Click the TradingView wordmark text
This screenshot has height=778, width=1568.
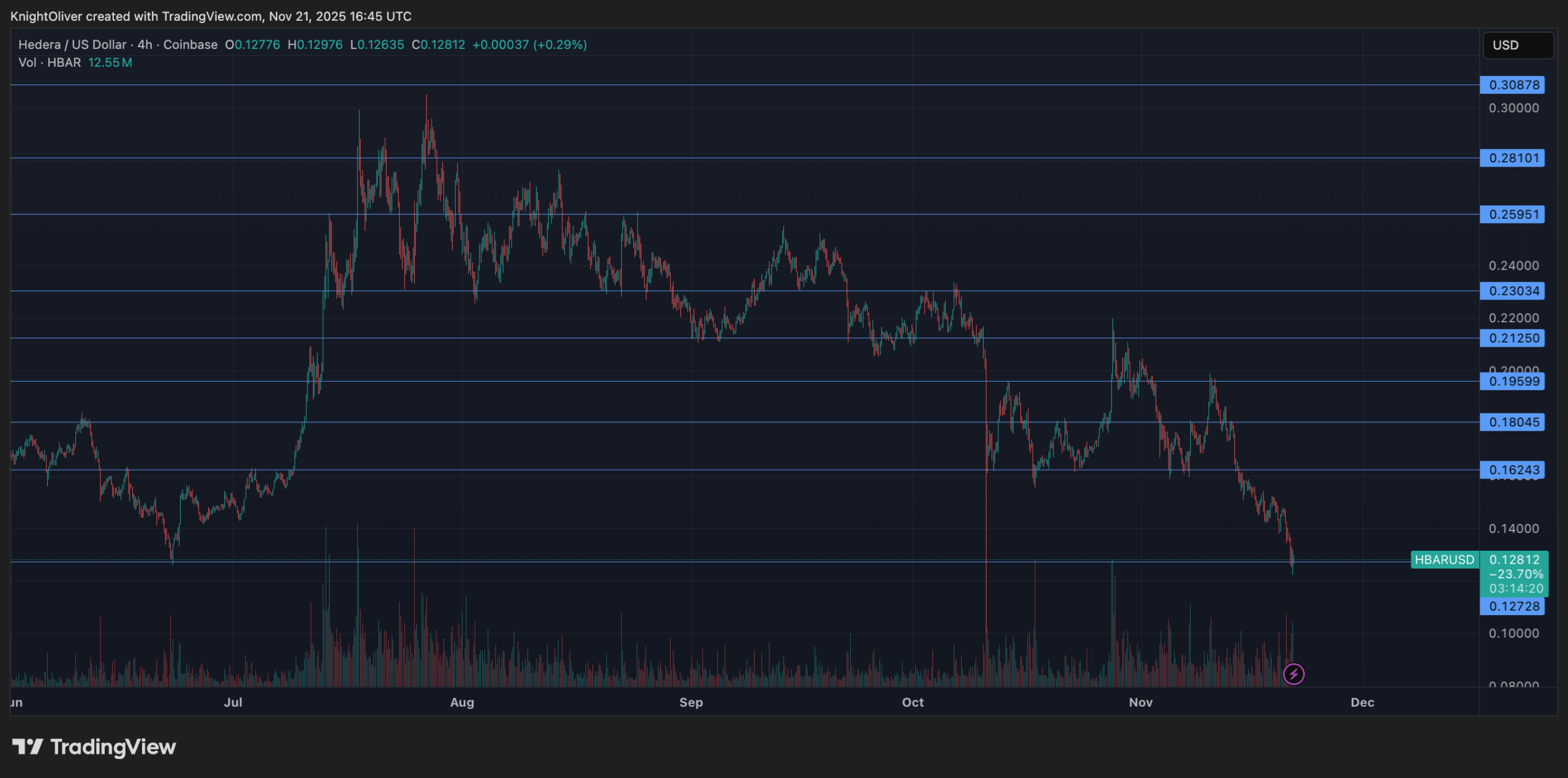(113, 747)
